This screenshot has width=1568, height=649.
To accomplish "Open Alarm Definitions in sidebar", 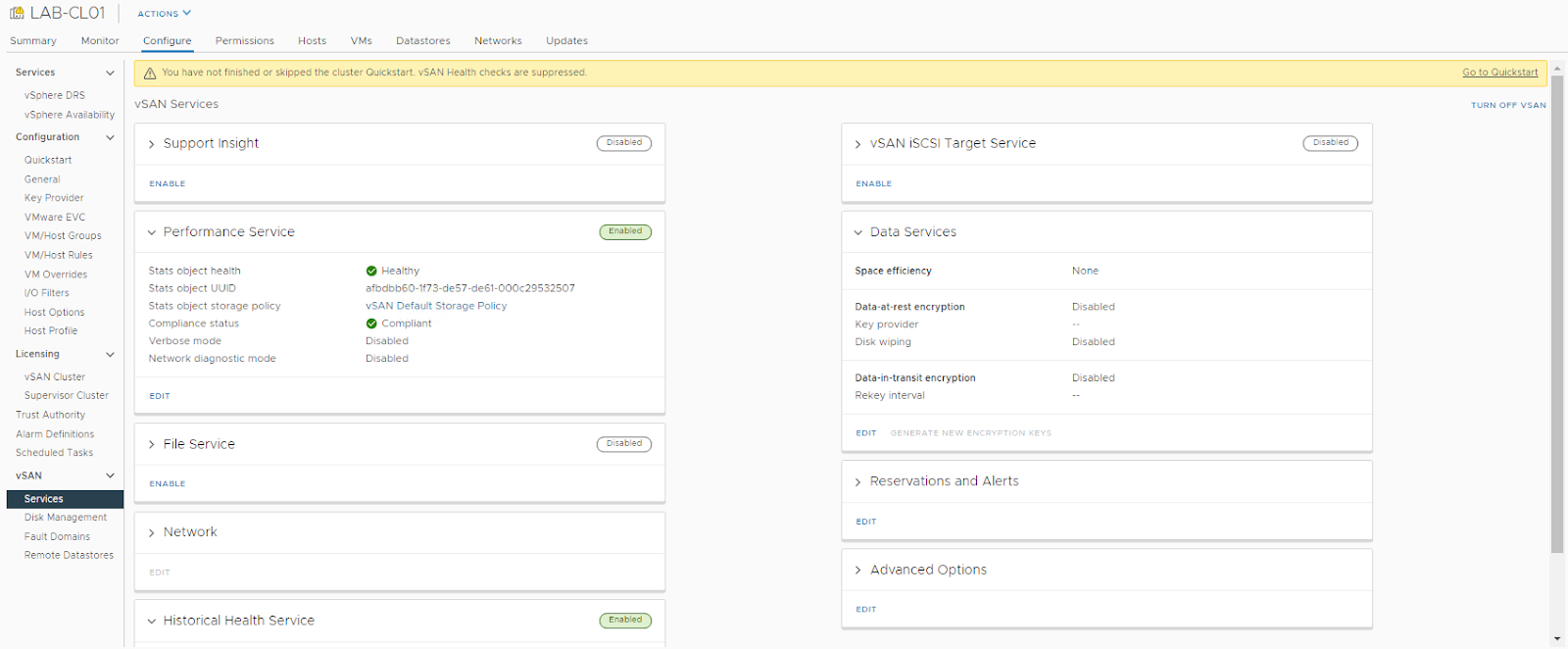I will coord(55,434).
